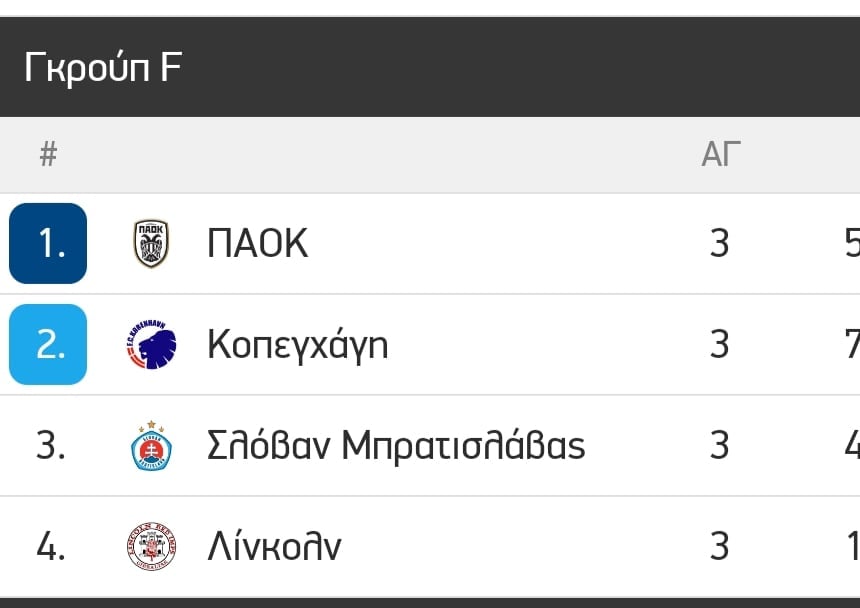This screenshot has height=608, width=860.
Task: Select the dark blue position 1 badge
Action: (48, 243)
